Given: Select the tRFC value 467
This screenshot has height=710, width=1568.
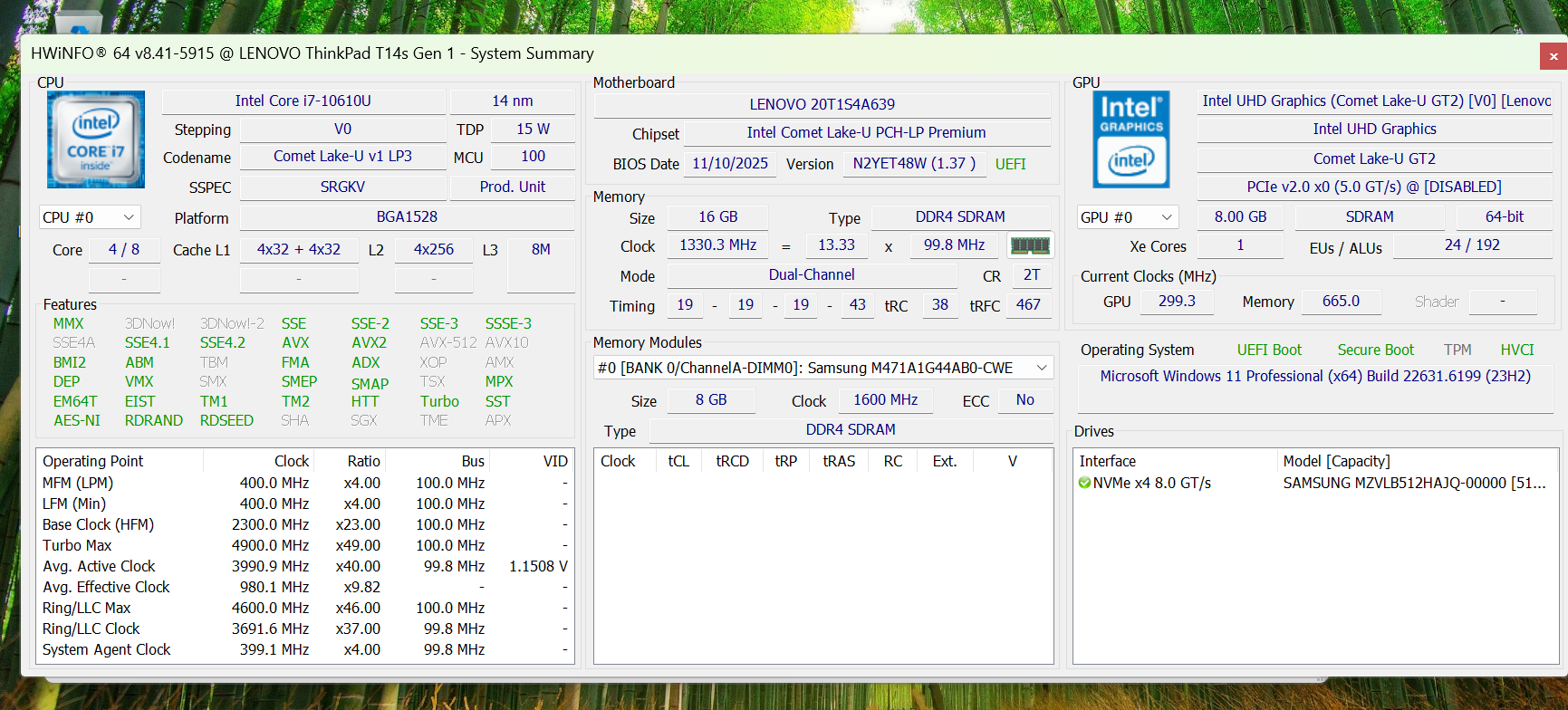Looking at the screenshot, I should pyautogui.click(x=1028, y=305).
